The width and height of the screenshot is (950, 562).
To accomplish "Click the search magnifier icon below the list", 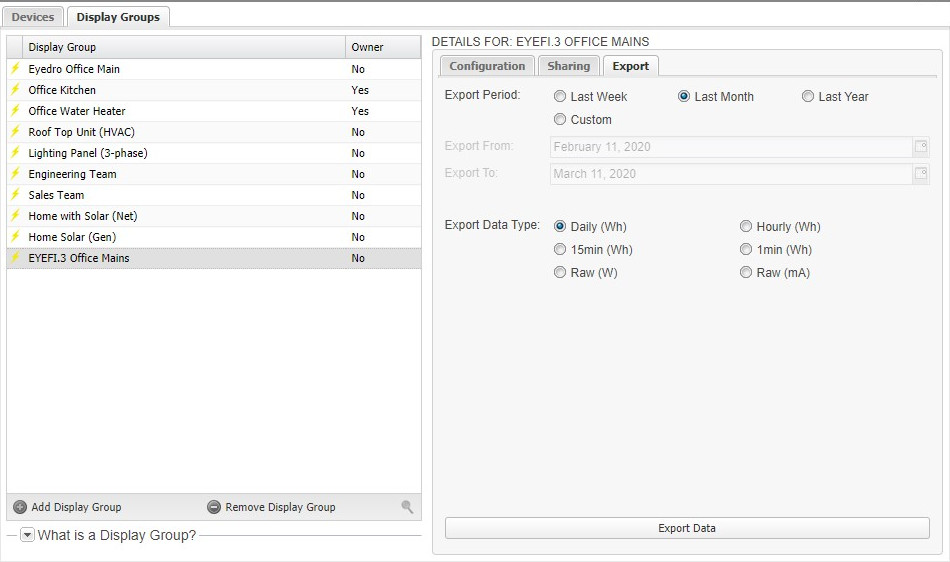I will point(407,507).
